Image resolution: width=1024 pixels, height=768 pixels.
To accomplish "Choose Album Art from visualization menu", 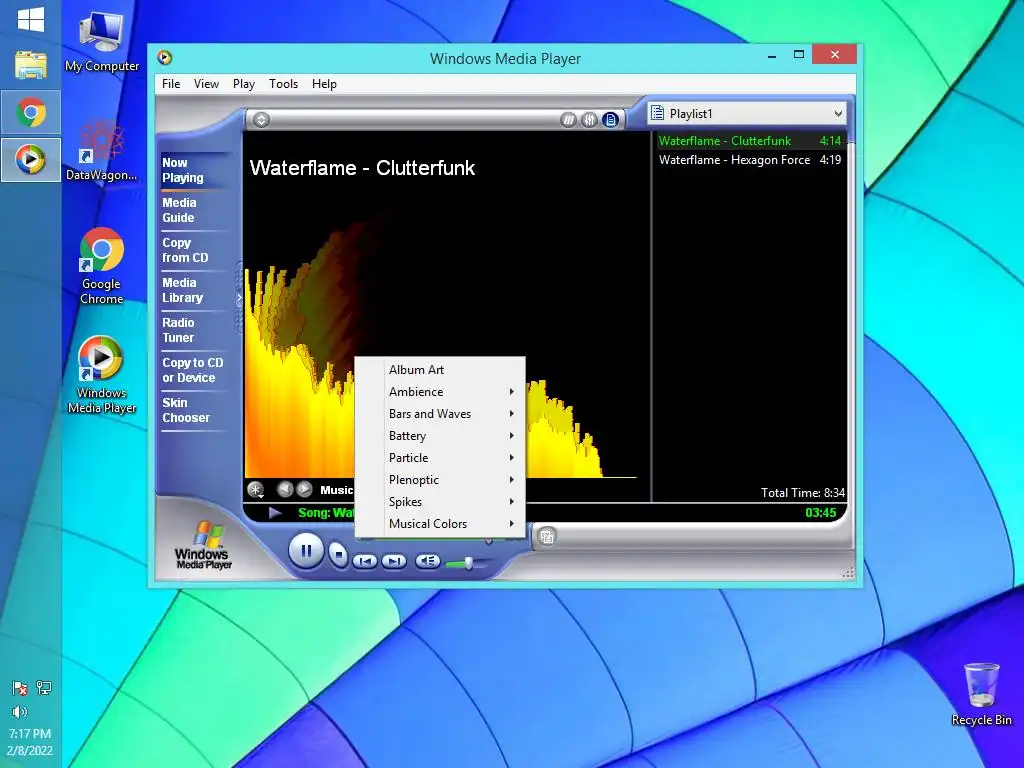I will 440,370.
